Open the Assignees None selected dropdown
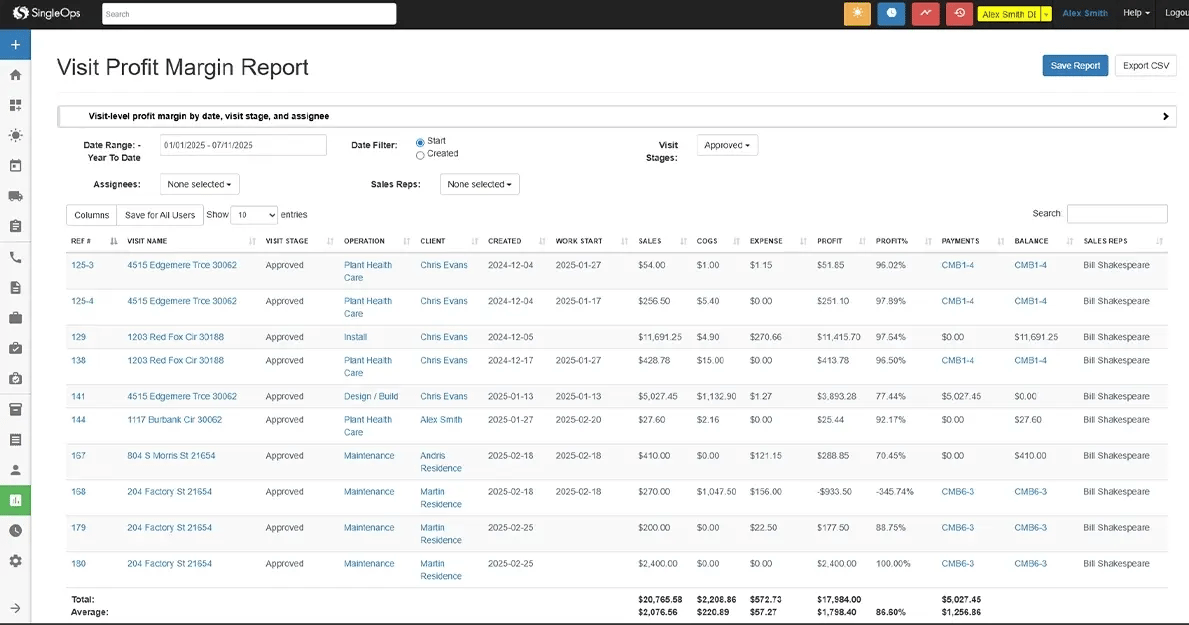1189x625 pixels. (200, 184)
